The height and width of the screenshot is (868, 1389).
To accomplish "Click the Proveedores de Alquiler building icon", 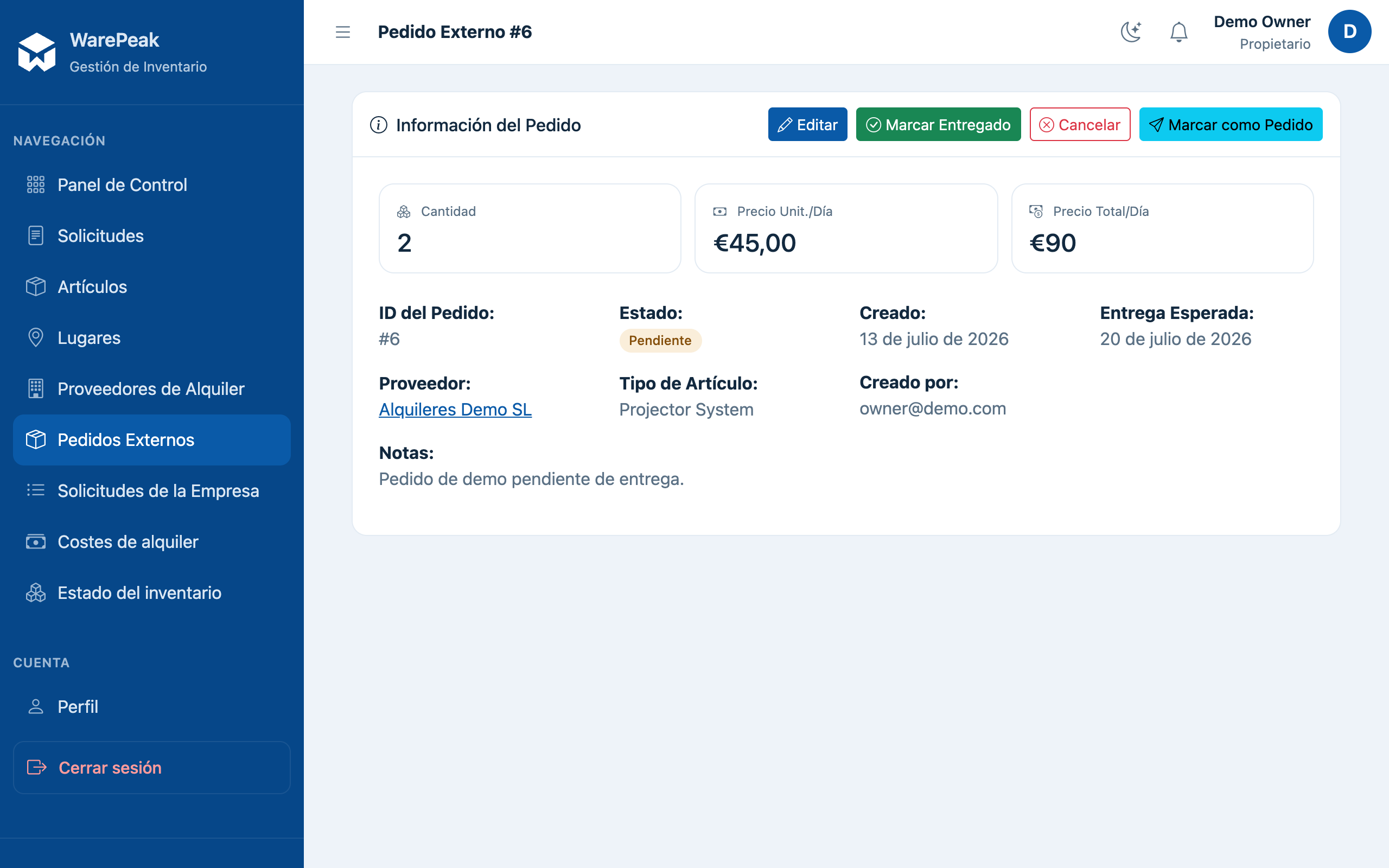I will 36,388.
